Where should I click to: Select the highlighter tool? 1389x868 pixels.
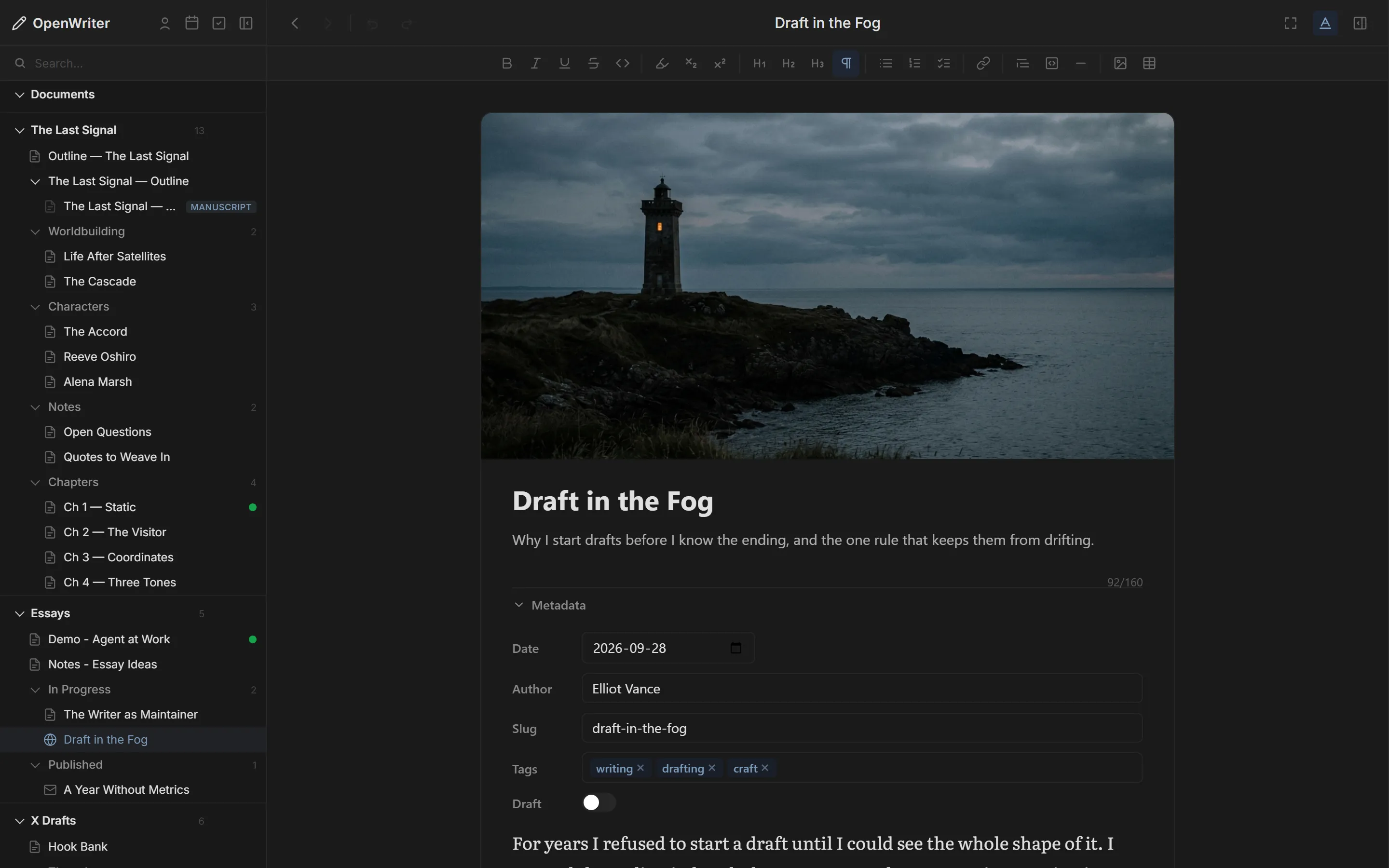tap(662, 63)
